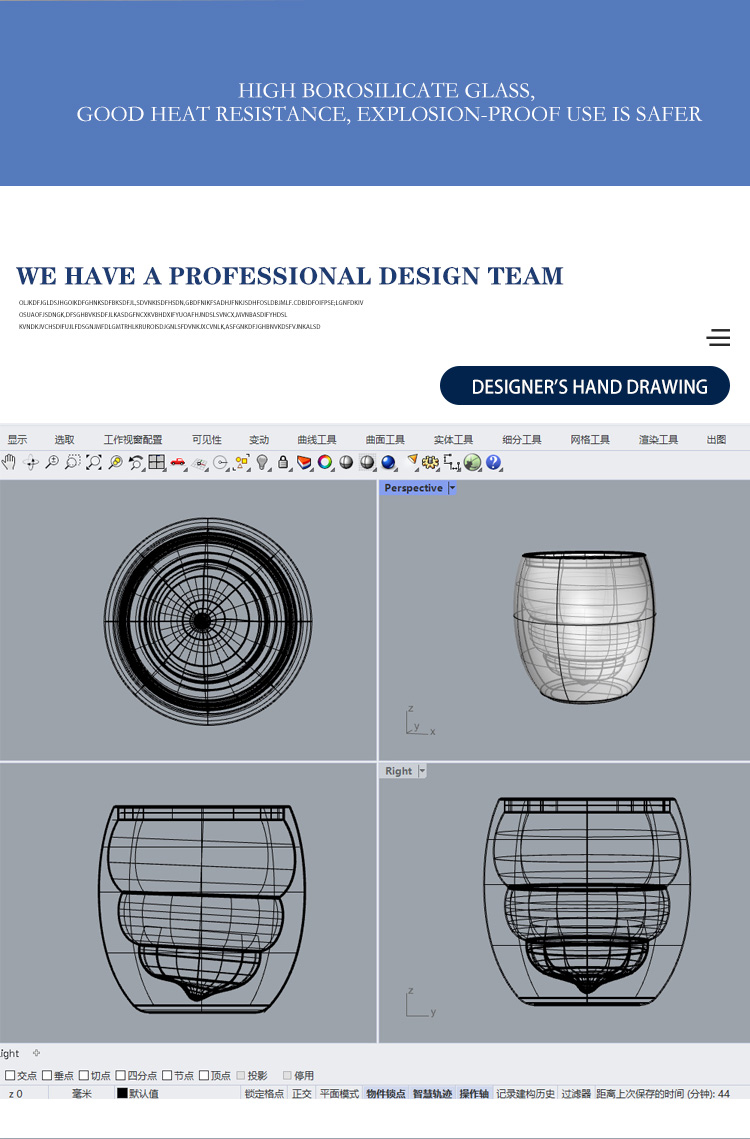
Task: Open the 曲面工具 tab
Action: tap(385, 439)
